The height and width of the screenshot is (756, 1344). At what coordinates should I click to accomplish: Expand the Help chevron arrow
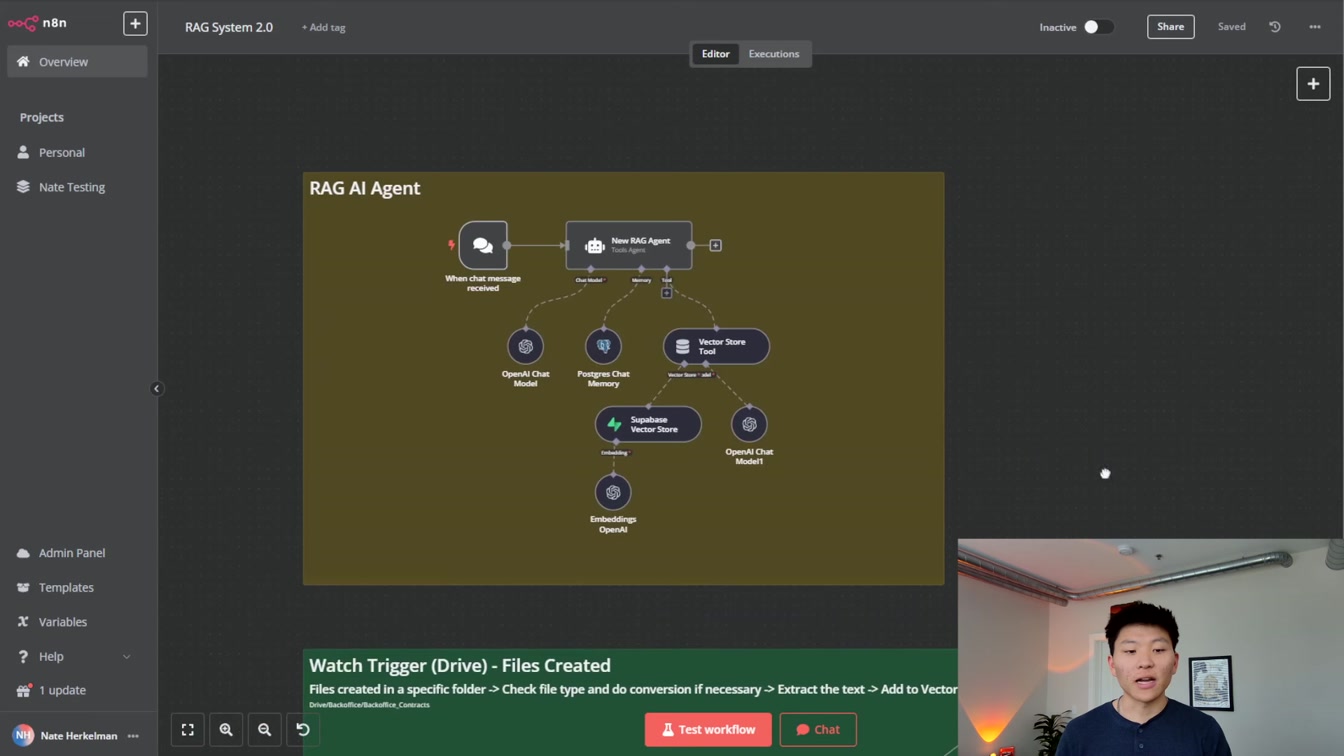click(x=127, y=657)
